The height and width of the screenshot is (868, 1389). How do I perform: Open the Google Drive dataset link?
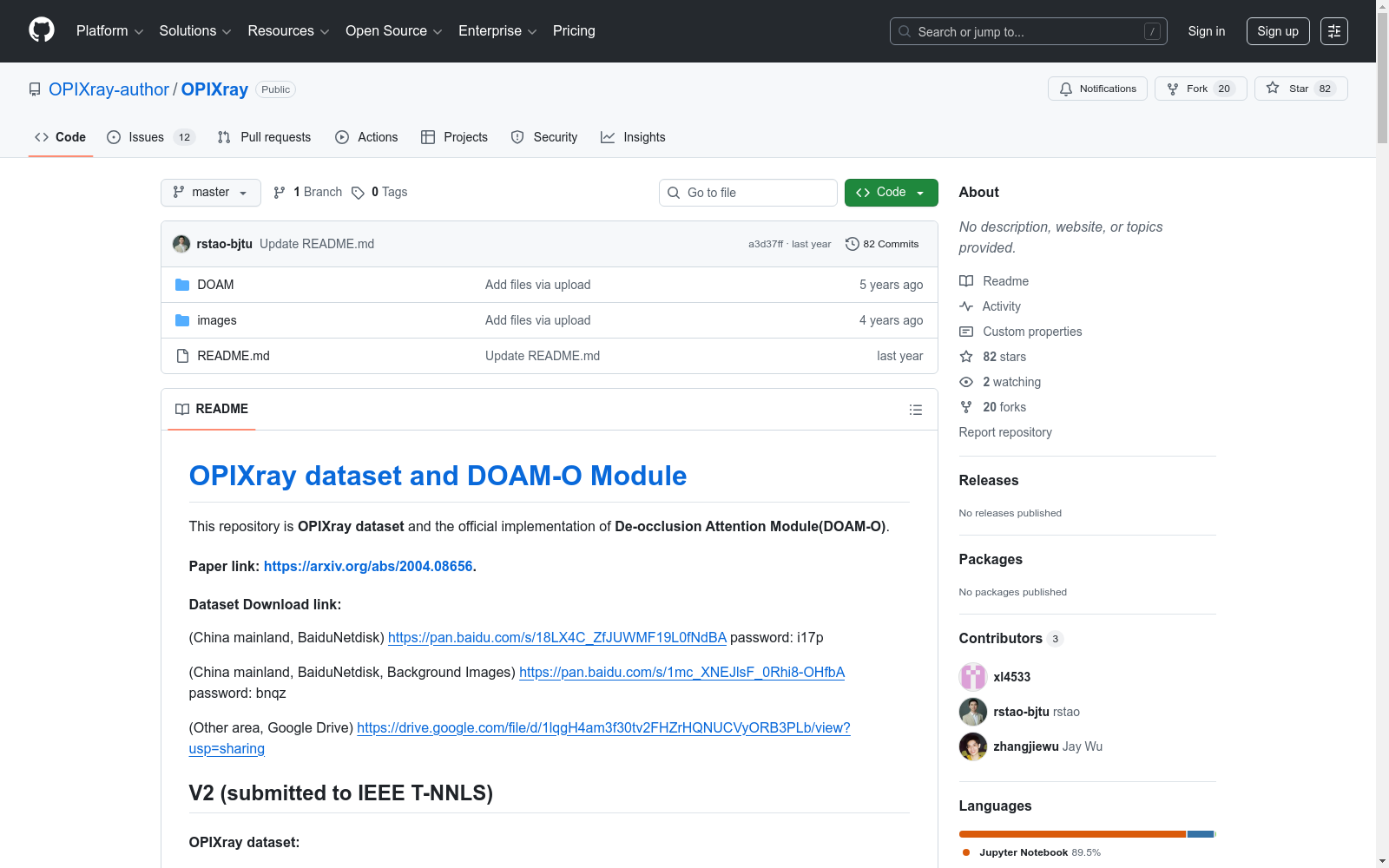coord(519,738)
